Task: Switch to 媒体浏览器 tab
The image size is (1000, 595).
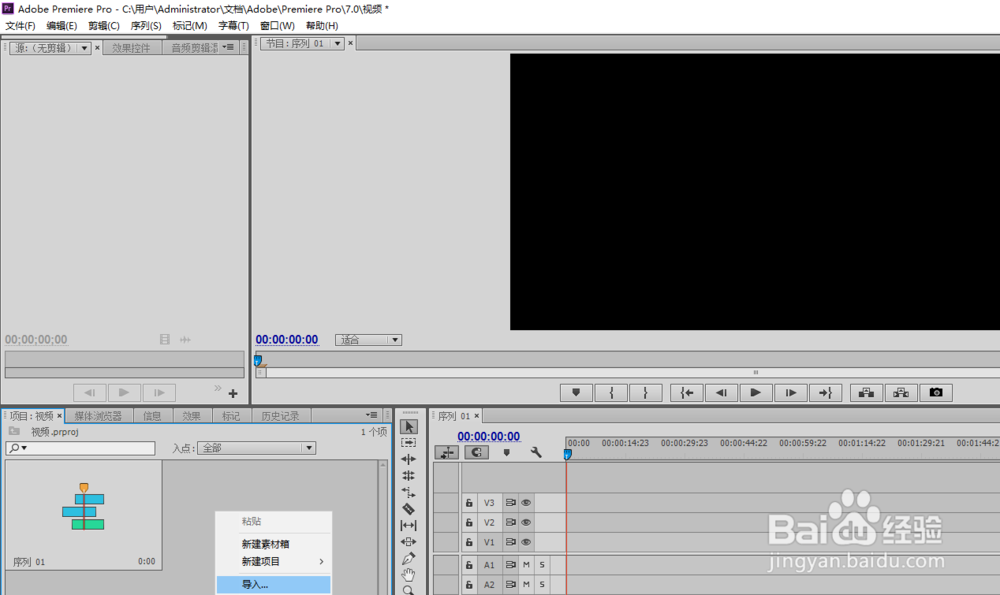Action: 98,416
